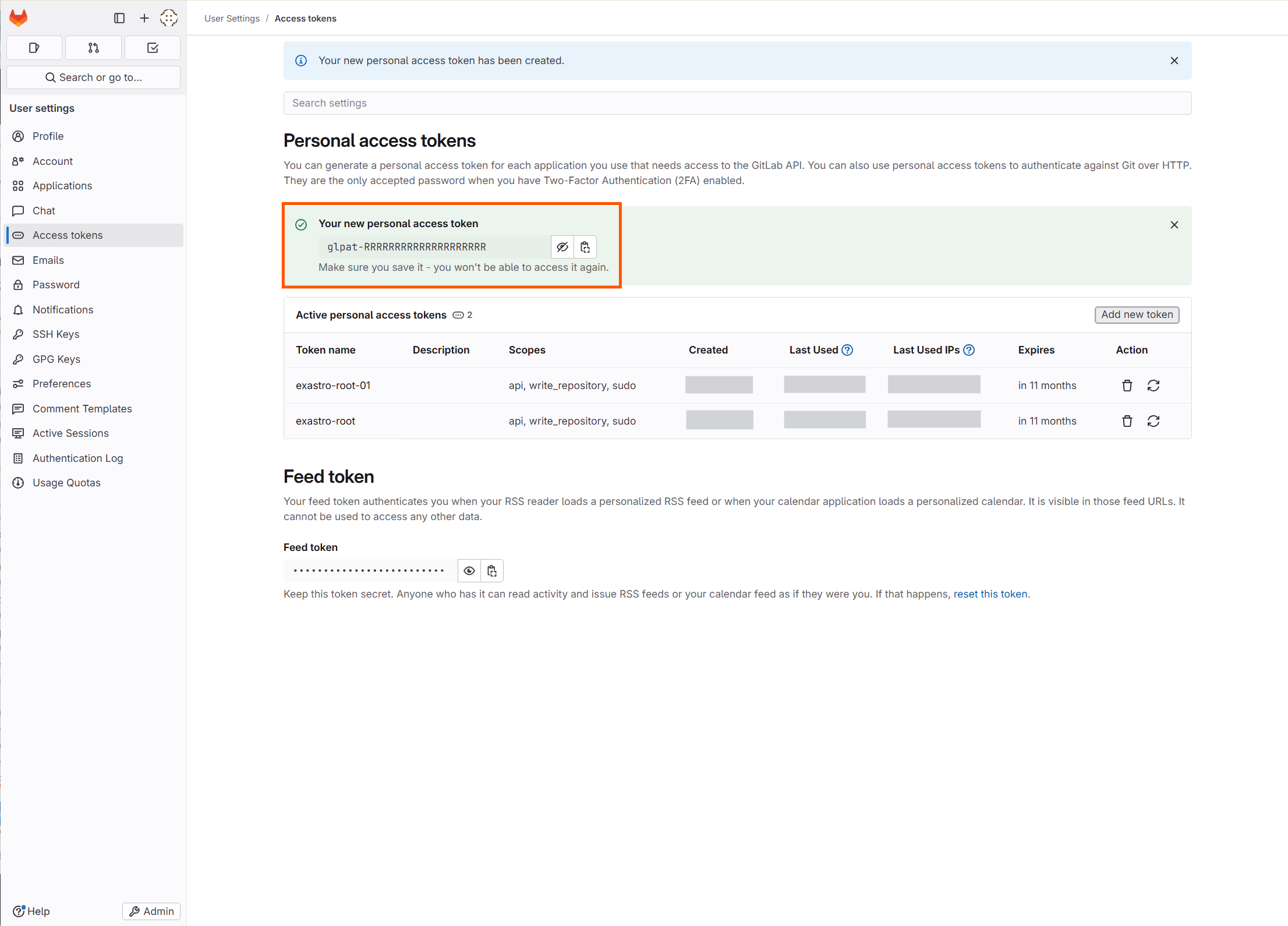Open the to-do list shortcut
This screenshot has width=1288, height=926.
pos(153,48)
